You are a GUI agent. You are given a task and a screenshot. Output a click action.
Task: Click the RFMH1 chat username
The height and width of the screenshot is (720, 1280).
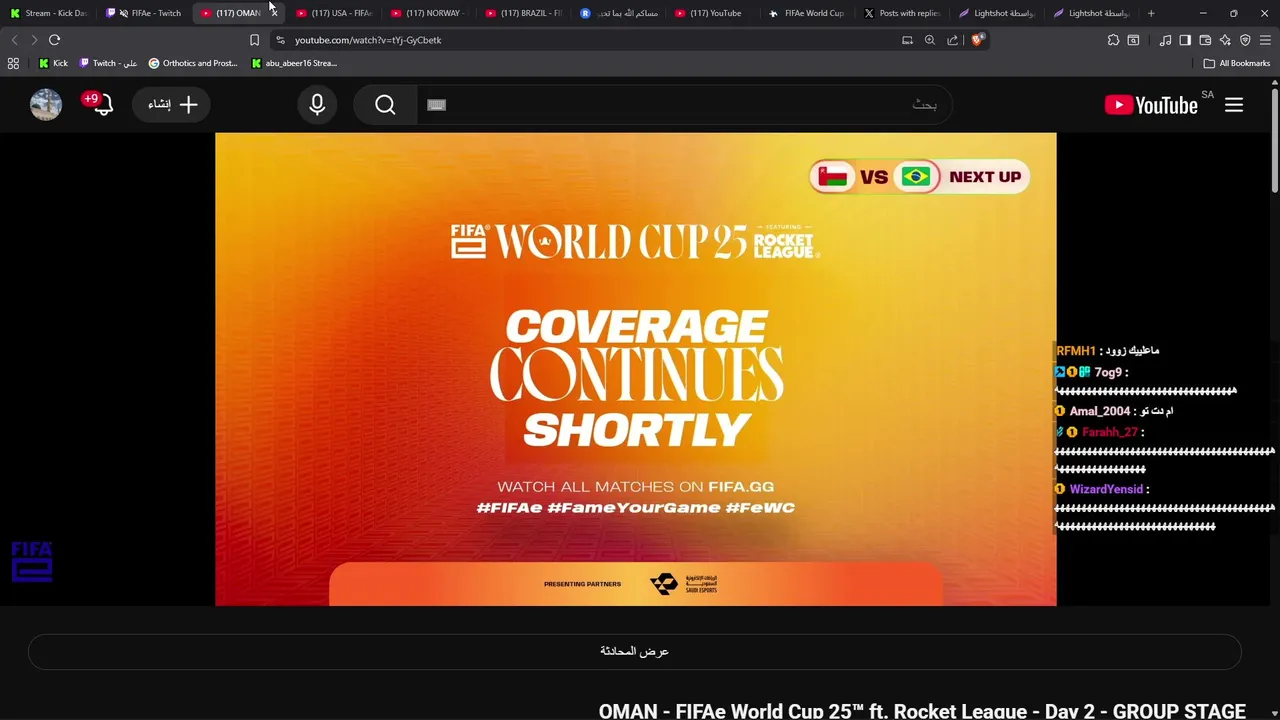coord(1077,351)
